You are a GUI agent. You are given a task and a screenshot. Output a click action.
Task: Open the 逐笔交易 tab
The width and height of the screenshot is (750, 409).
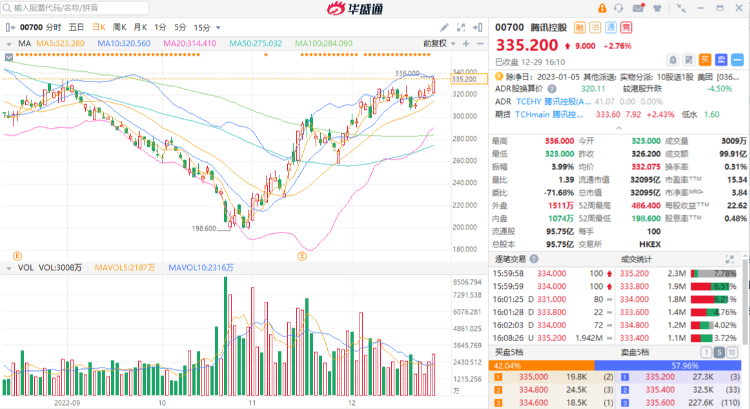click(x=510, y=259)
